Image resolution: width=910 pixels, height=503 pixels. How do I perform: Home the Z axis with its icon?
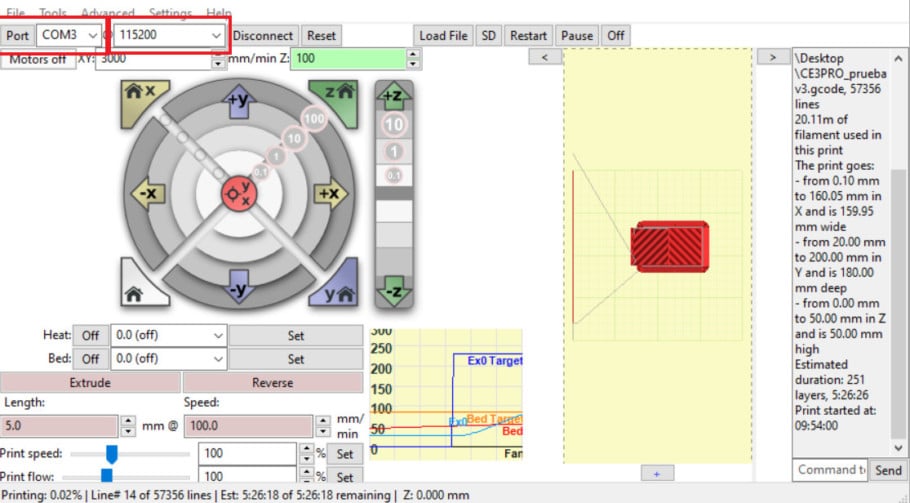(x=337, y=93)
